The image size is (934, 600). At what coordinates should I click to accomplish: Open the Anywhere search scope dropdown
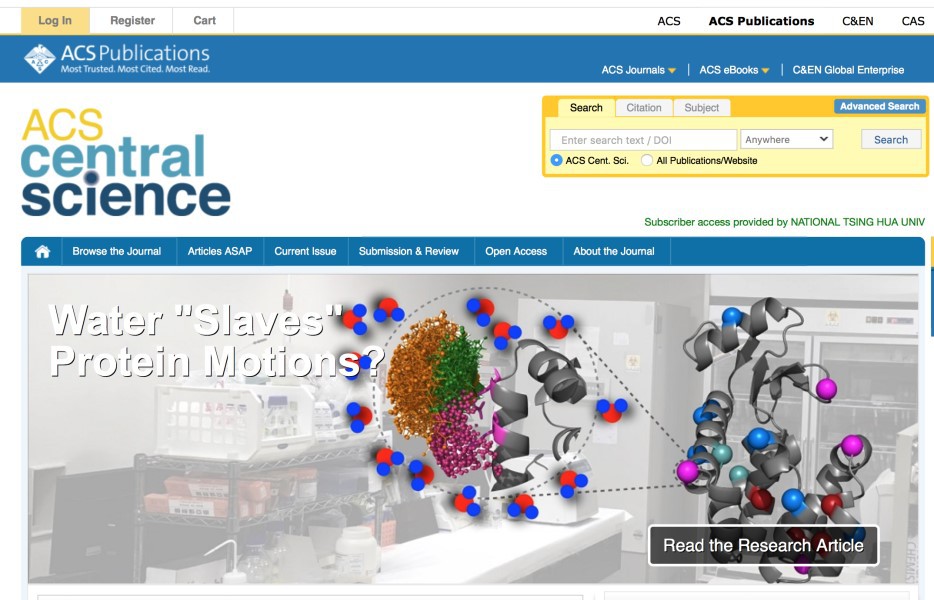[x=786, y=139]
